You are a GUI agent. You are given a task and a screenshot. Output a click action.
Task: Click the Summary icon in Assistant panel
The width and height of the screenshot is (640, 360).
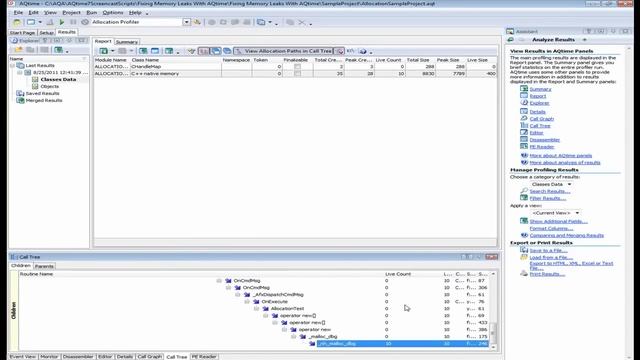[524, 89]
